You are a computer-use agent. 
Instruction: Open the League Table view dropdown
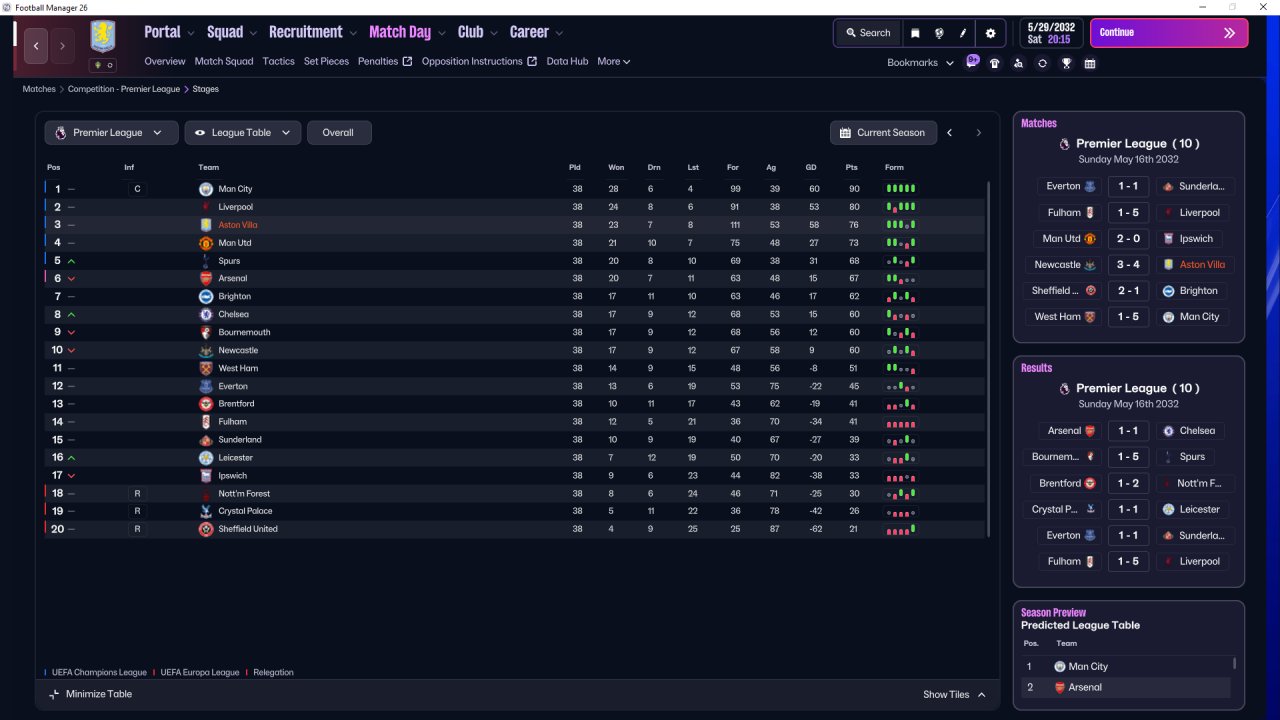pos(243,133)
